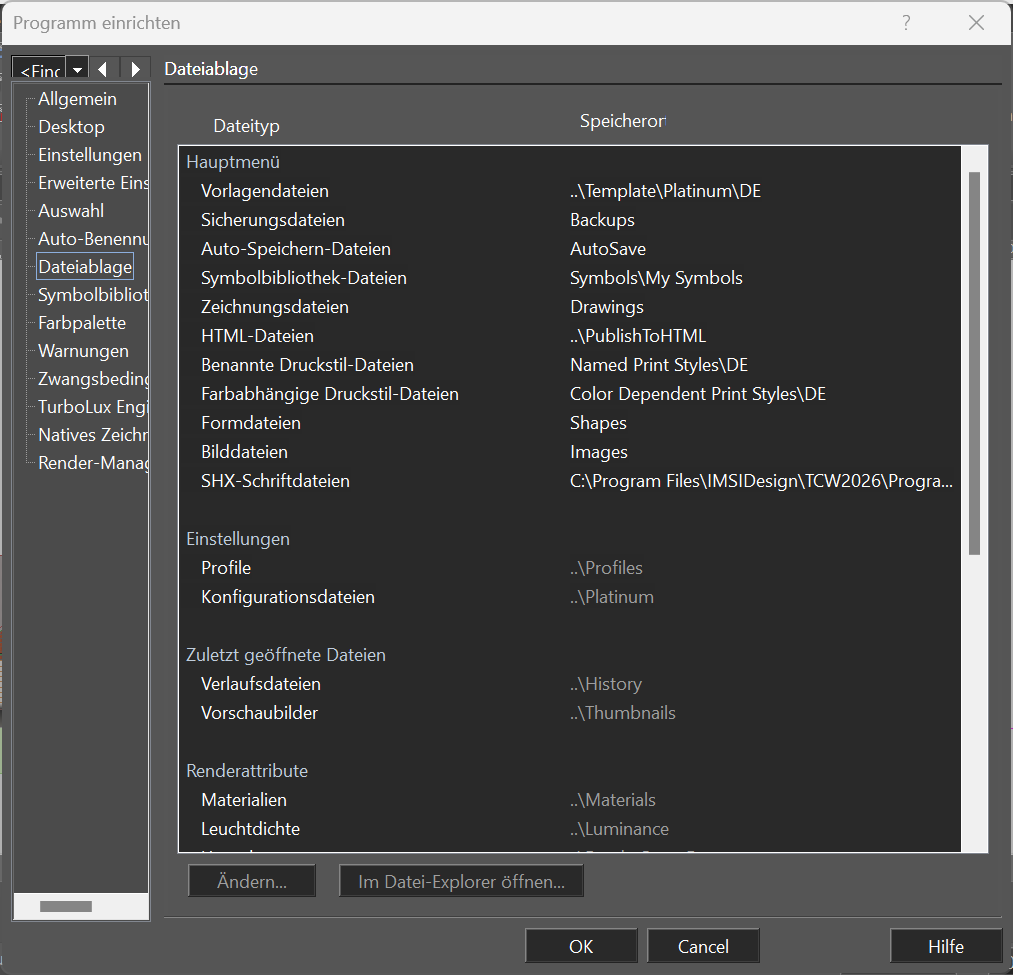The height and width of the screenshot is (975, 1013).
Task: Select the Auswahl tree entry
Action: coord(71,211)
